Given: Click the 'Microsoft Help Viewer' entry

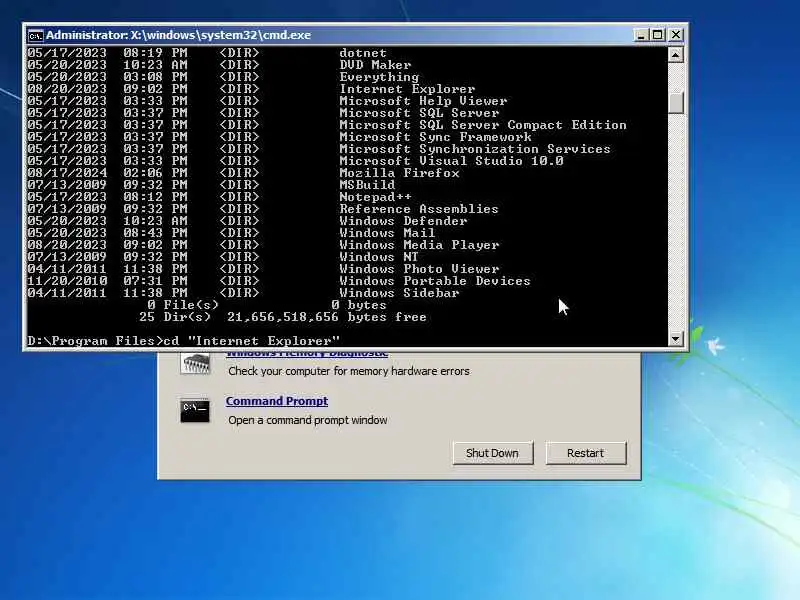Looking at the screenshot, I should (423, 101).
